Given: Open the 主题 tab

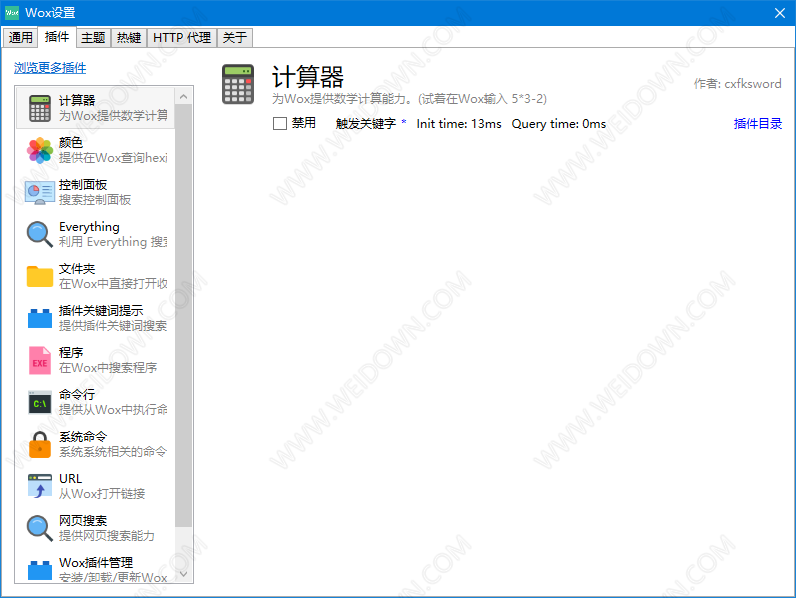Looking at the screenshot, I should click(93, 38).
